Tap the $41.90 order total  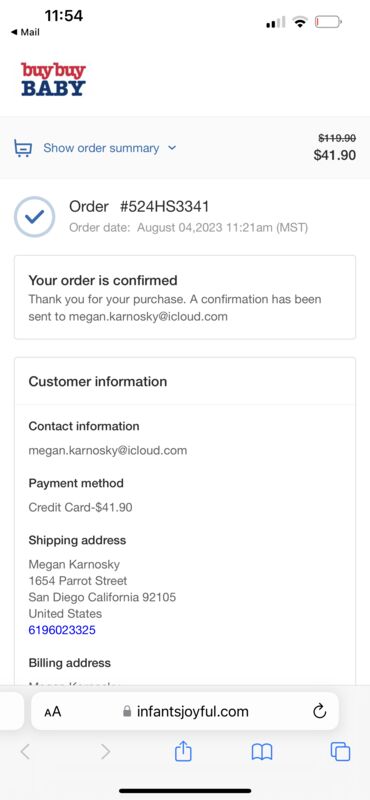(x=335, y=155)
